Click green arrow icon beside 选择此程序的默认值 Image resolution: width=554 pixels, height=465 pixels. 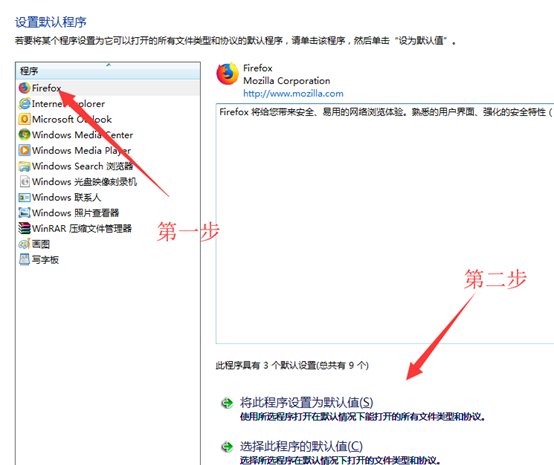coord(227,447)
